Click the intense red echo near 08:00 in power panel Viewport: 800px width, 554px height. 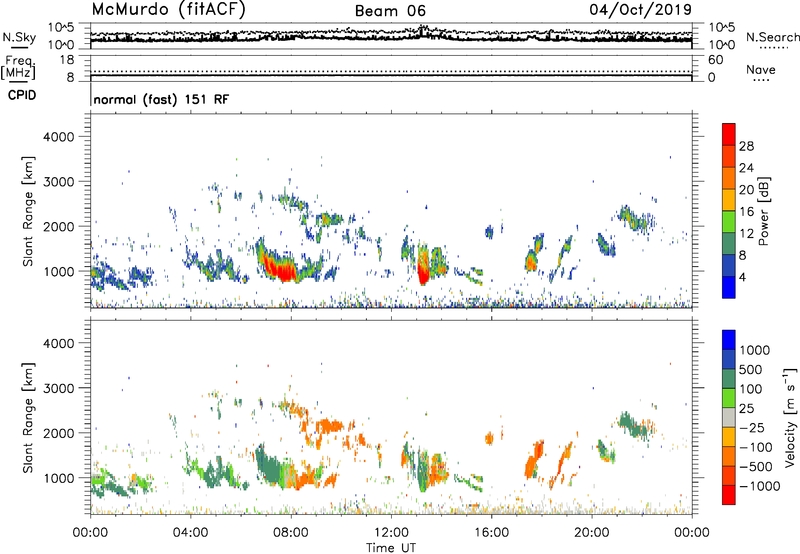(x=282, y=269)
